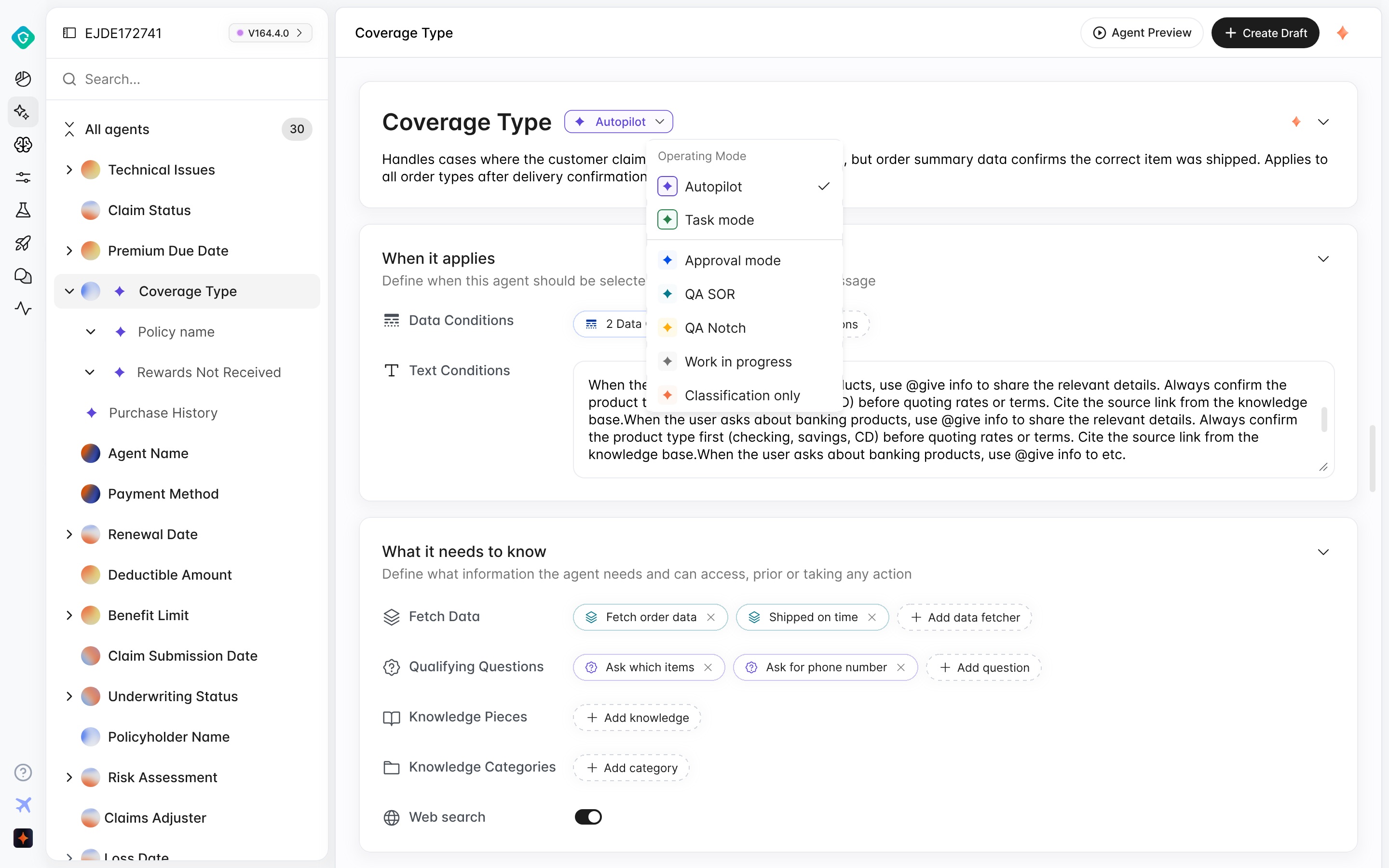Screen dimensions: 1389x868
Task: Open the activity pulse sidebar icon
Action: [x=23, y=308]
